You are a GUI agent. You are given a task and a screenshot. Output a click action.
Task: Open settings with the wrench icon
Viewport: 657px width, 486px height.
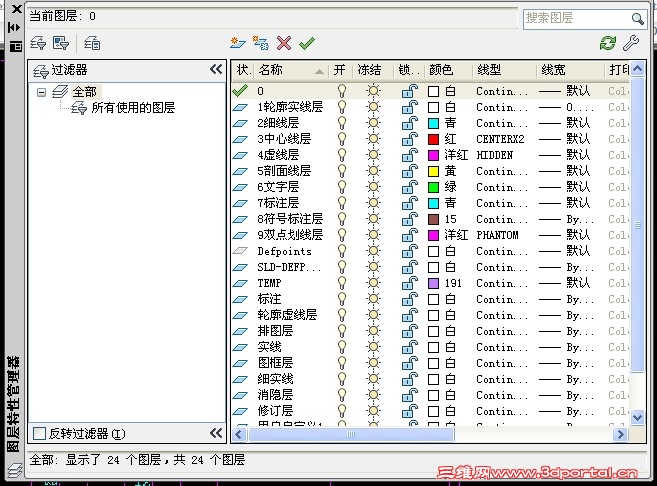pyautogui.click(x=631, y=43)
